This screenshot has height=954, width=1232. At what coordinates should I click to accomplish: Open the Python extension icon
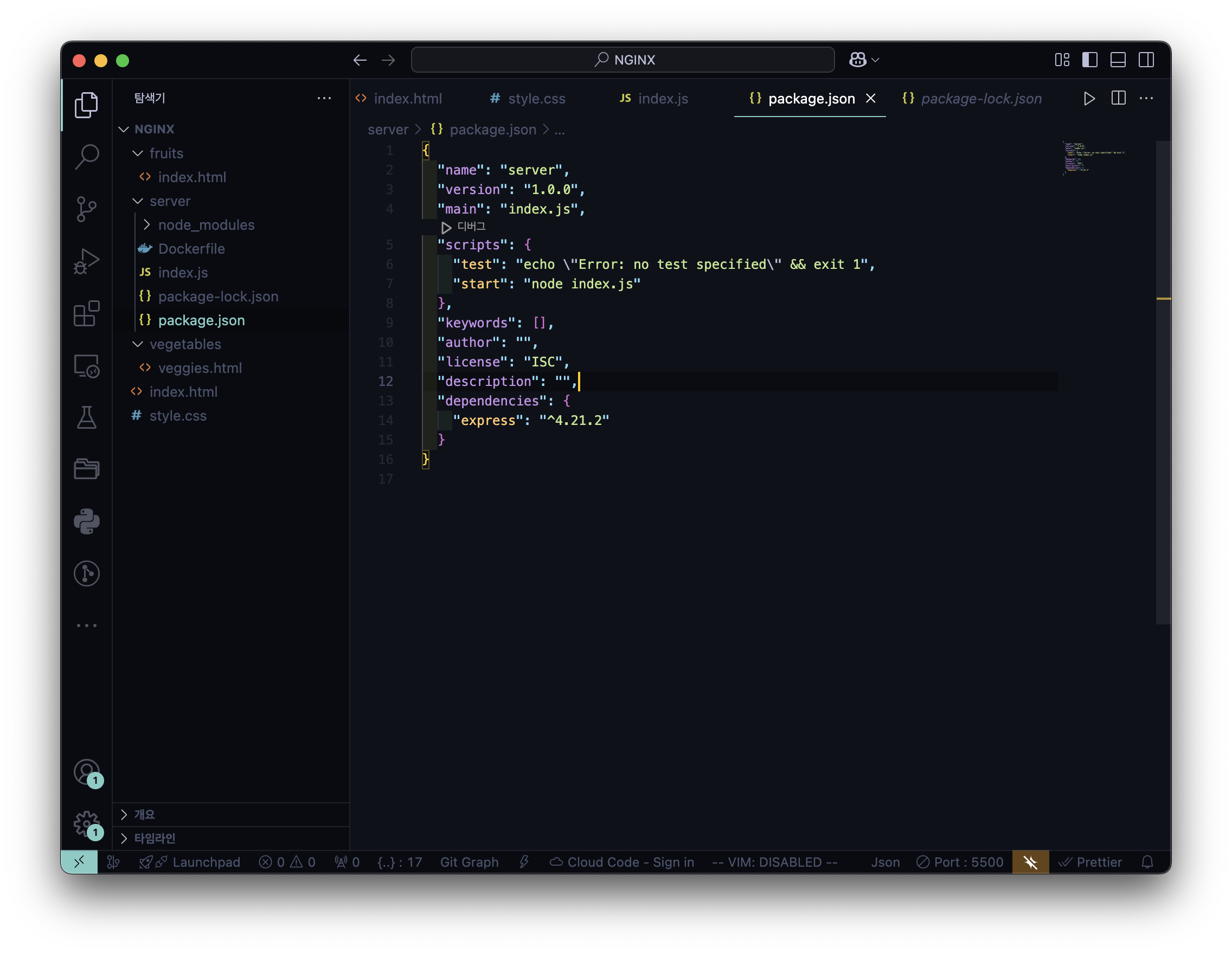(86, 521)
